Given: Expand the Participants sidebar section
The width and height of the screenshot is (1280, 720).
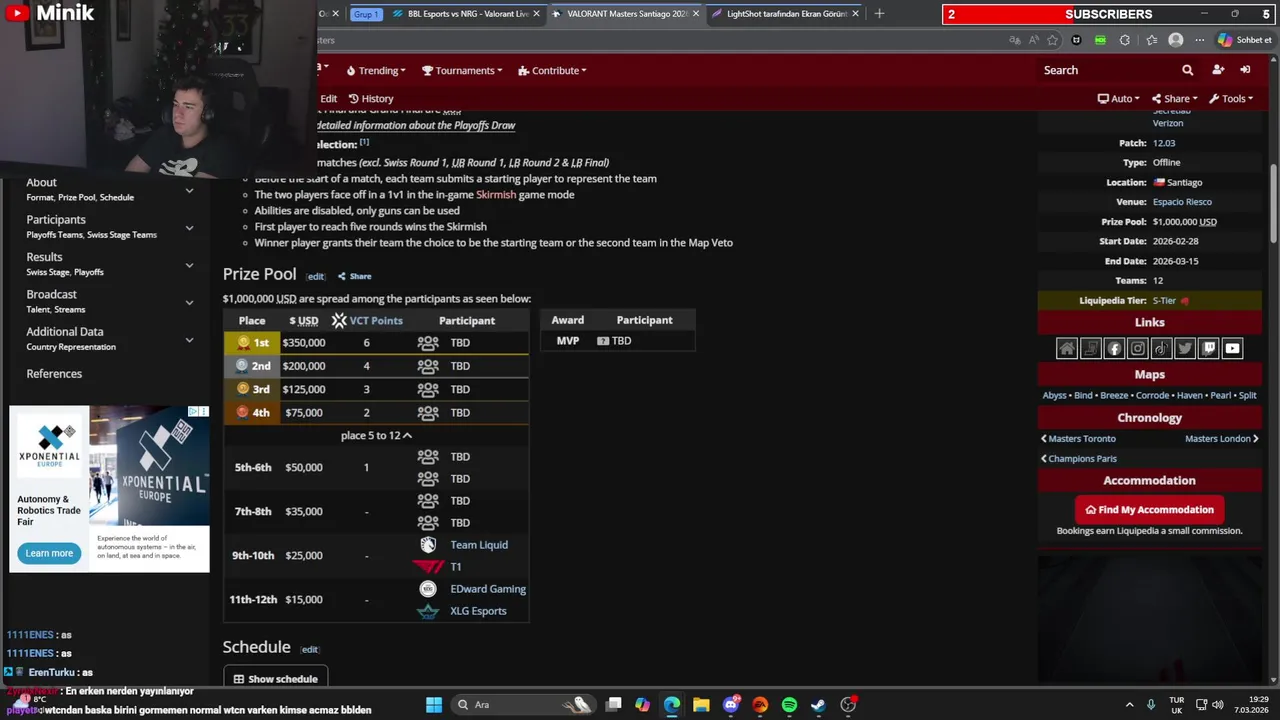Looking at the screenshot, I should click(x=189, y=228).
